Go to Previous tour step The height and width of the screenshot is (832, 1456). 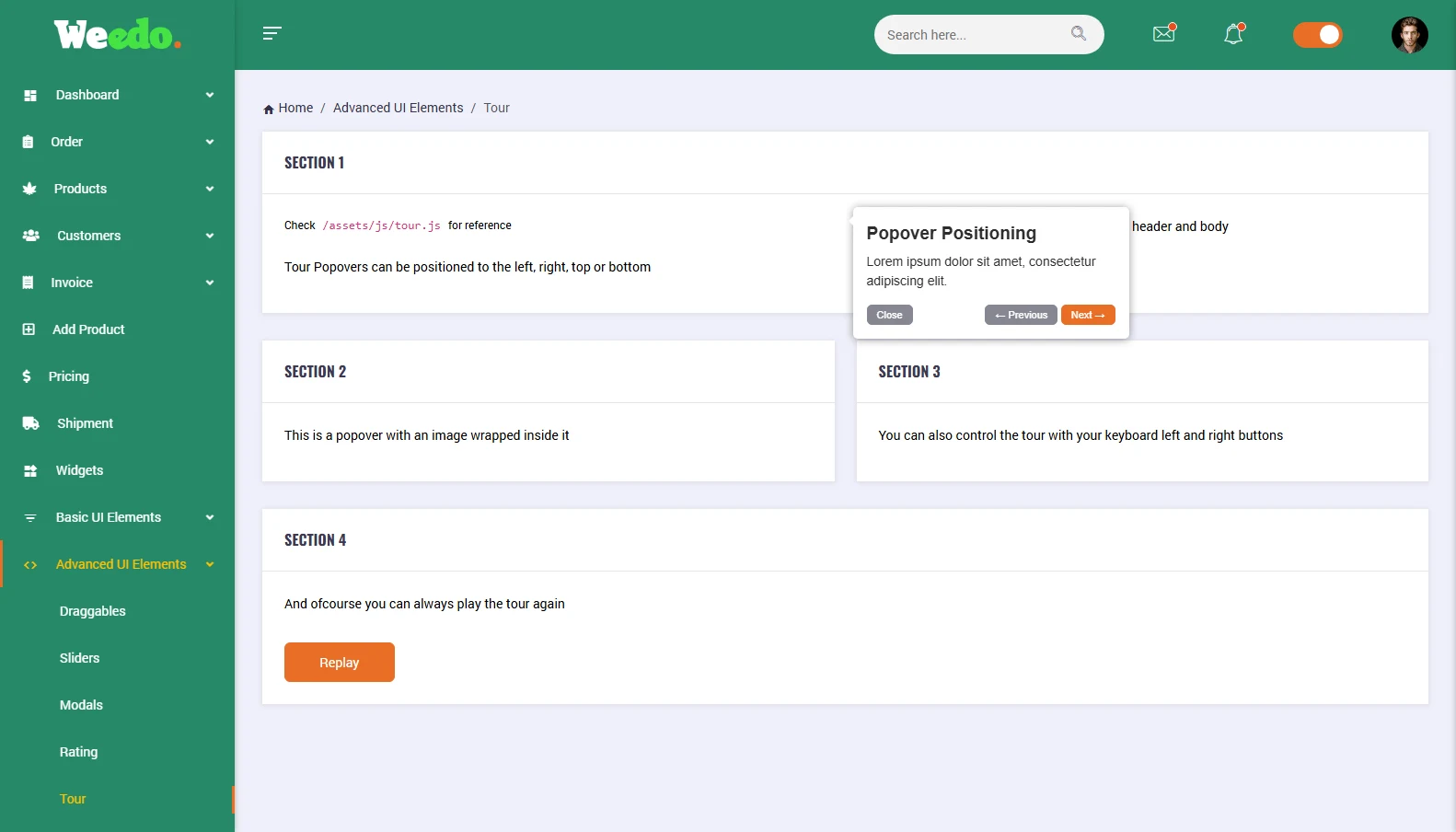(1021, 315)
